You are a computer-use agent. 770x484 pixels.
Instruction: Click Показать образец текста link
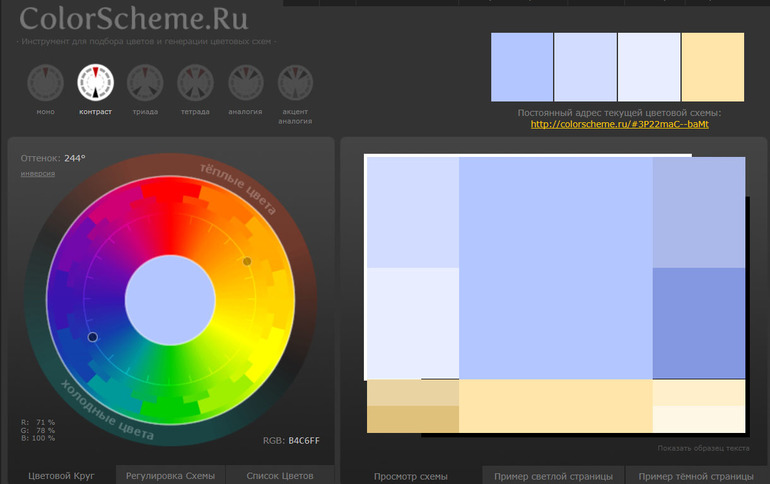tap(703, 448)
